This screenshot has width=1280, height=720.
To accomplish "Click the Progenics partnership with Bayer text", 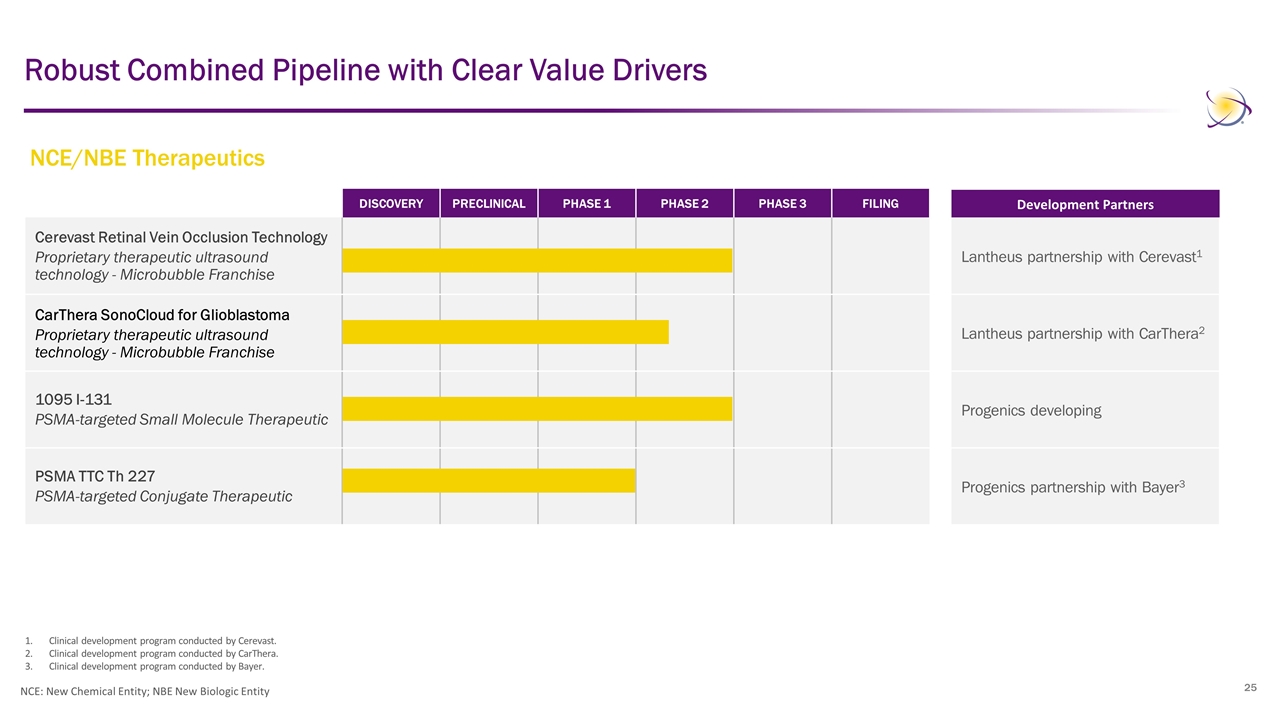I will tap(1073, 487).
